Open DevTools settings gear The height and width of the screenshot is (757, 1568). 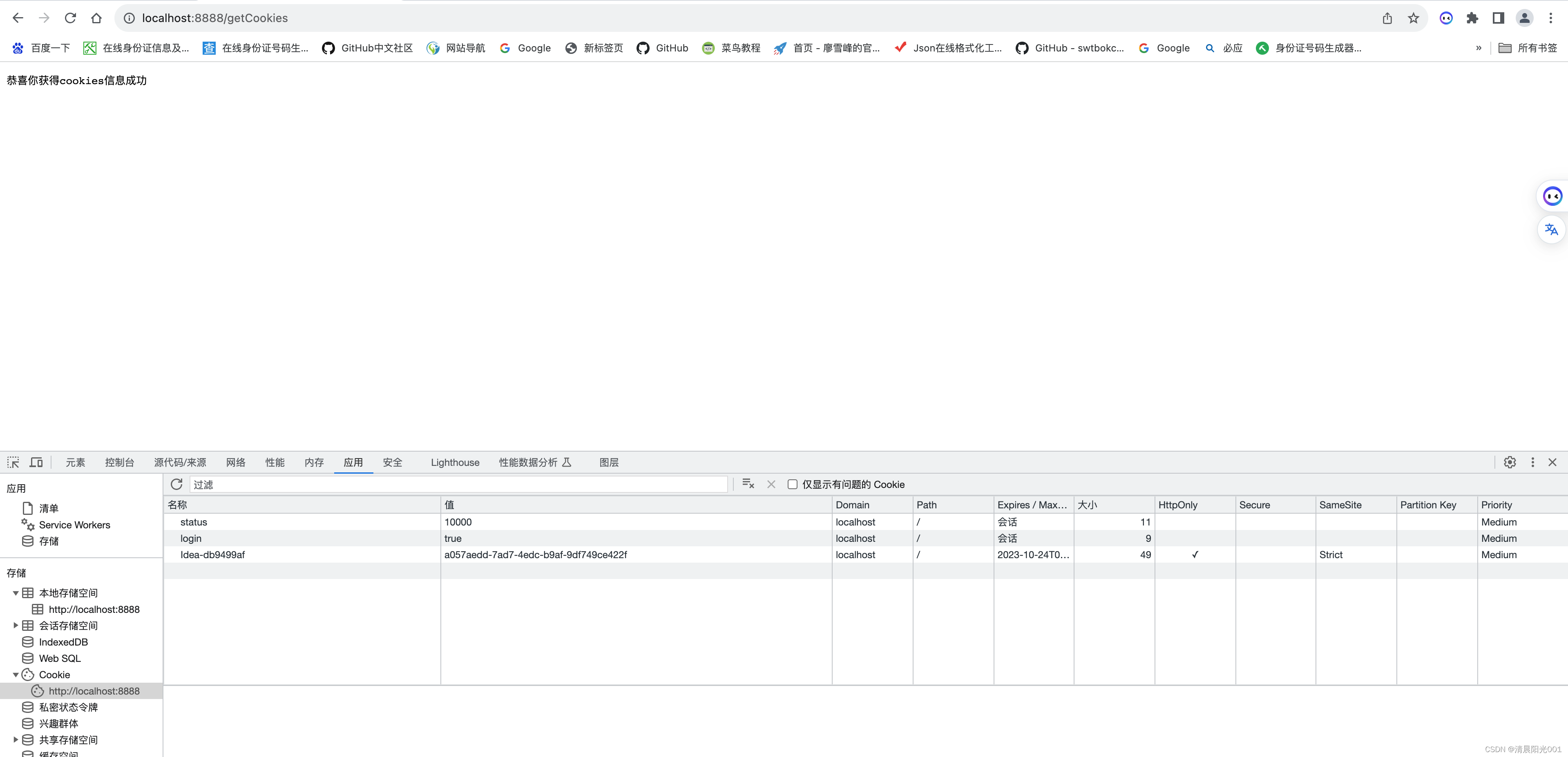[x=1510, y=462]
